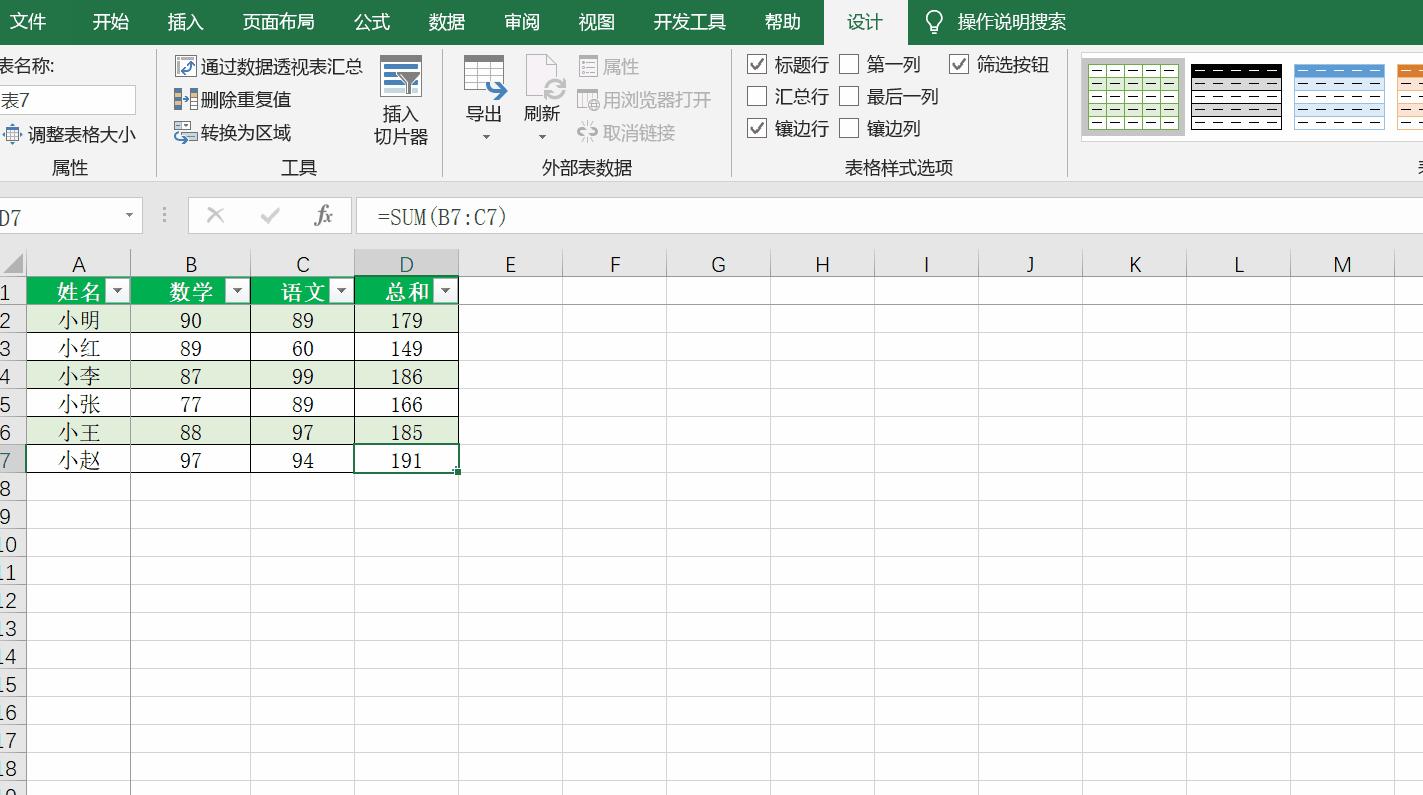The width and height of the screenshot is (1423, 795).
Task: Enable the 第一列 checkbox
Action: (850, 64)
